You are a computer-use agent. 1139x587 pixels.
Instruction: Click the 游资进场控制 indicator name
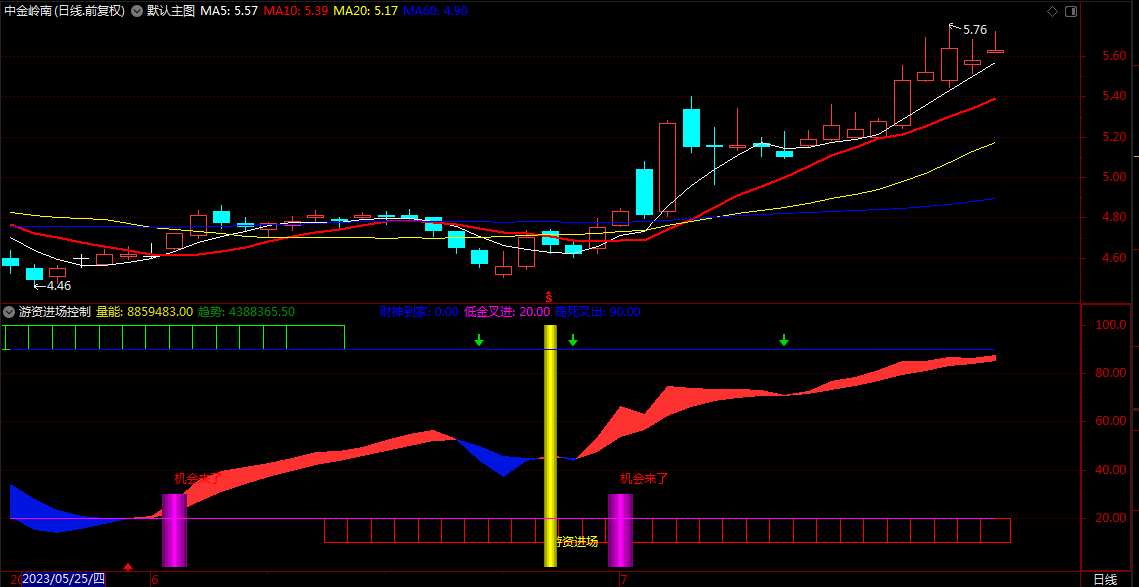point(54,312)
